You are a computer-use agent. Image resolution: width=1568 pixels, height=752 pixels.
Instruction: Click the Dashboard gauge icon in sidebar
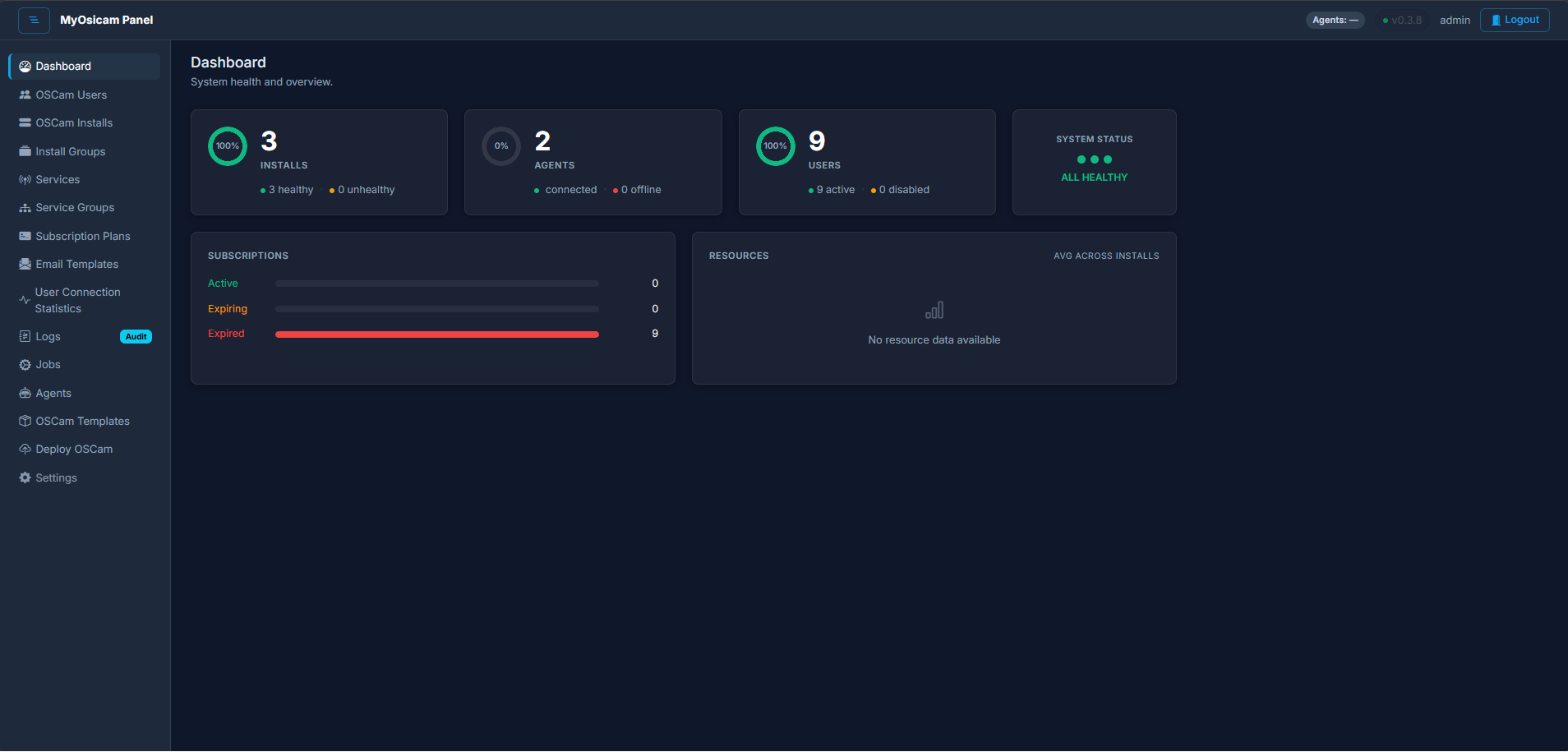(25, 67)
